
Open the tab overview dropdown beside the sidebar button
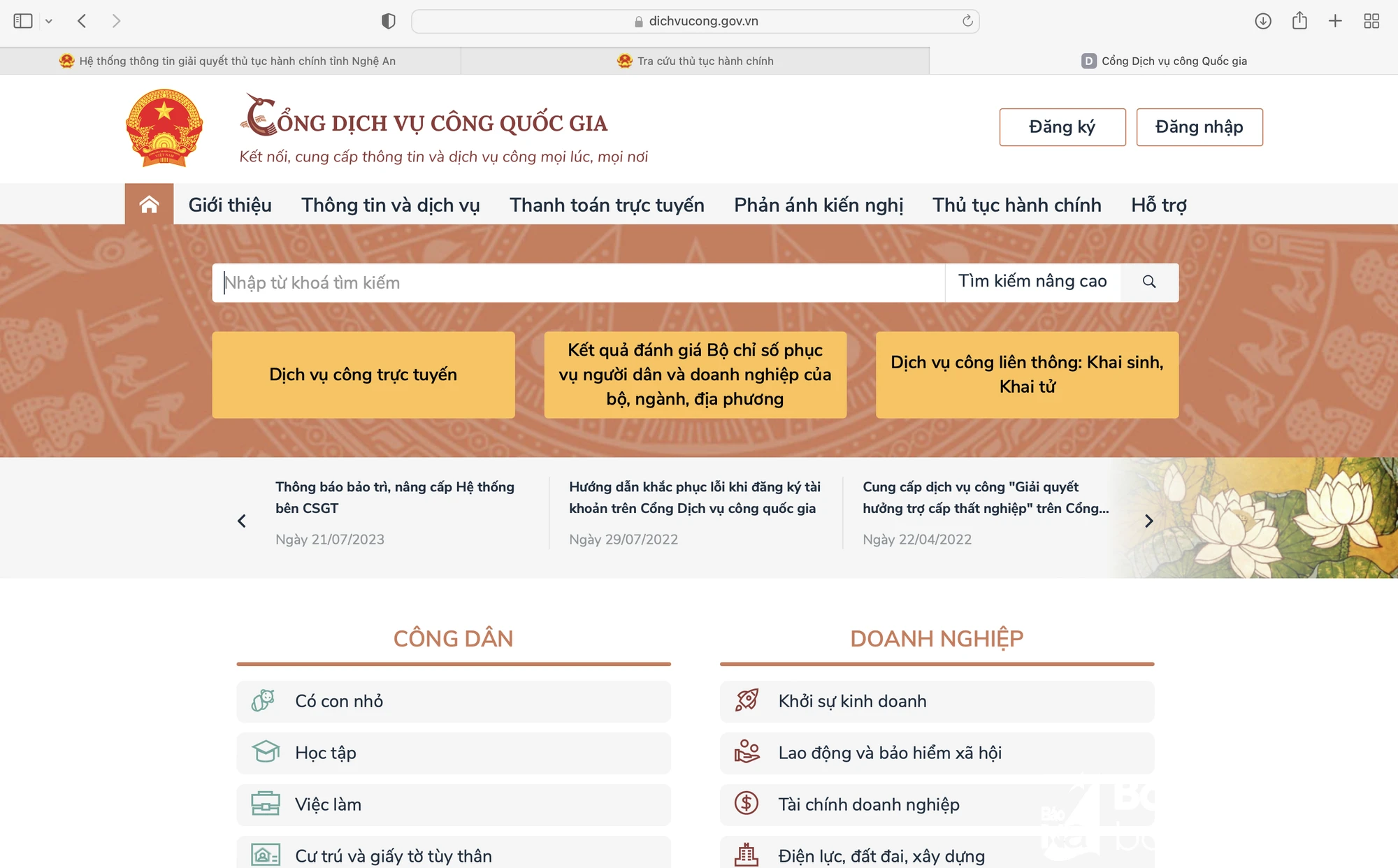pyautogui.click(x=48, y=20)
